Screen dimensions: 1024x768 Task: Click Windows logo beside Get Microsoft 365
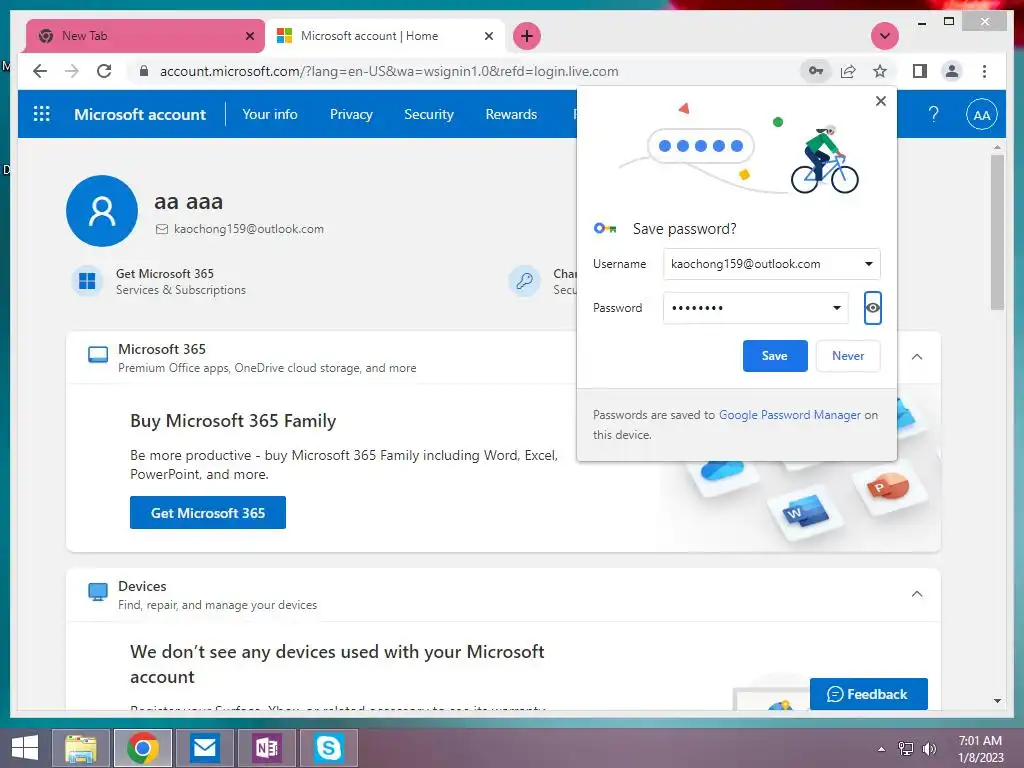[87, 281]
